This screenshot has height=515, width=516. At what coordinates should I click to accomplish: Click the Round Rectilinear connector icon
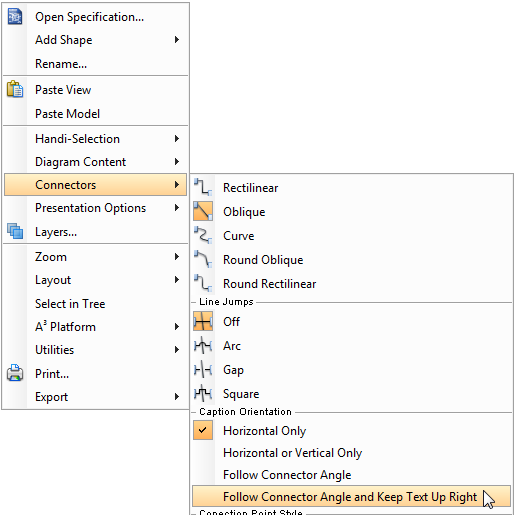click(203, 283)
